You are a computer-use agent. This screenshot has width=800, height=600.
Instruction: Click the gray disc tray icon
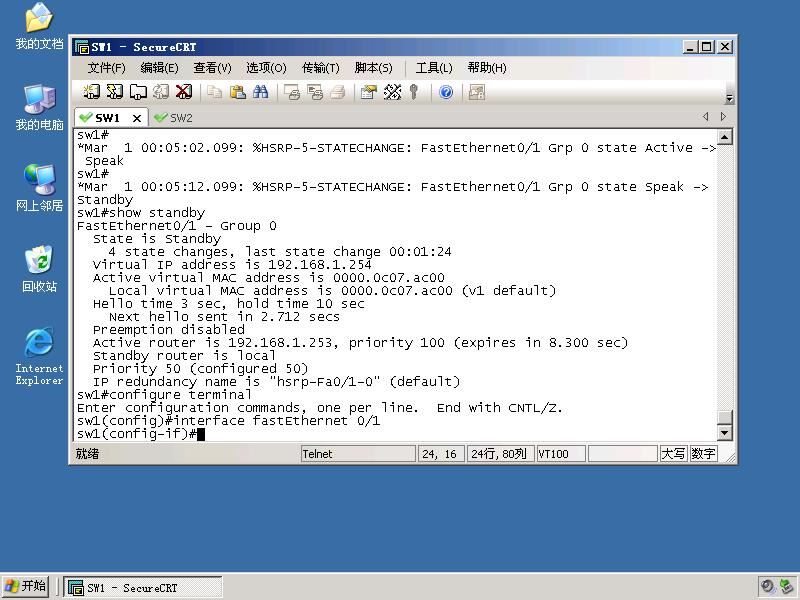tap(767, 587)
